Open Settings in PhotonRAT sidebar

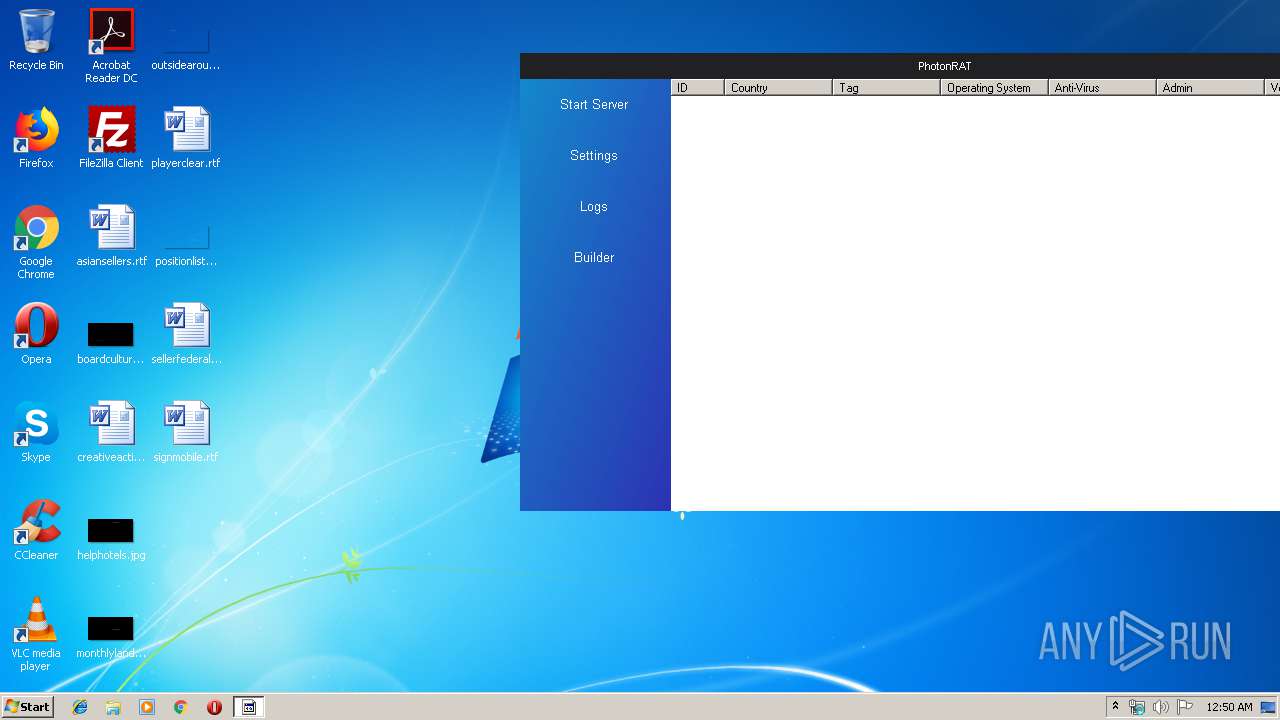click(594, 155)
